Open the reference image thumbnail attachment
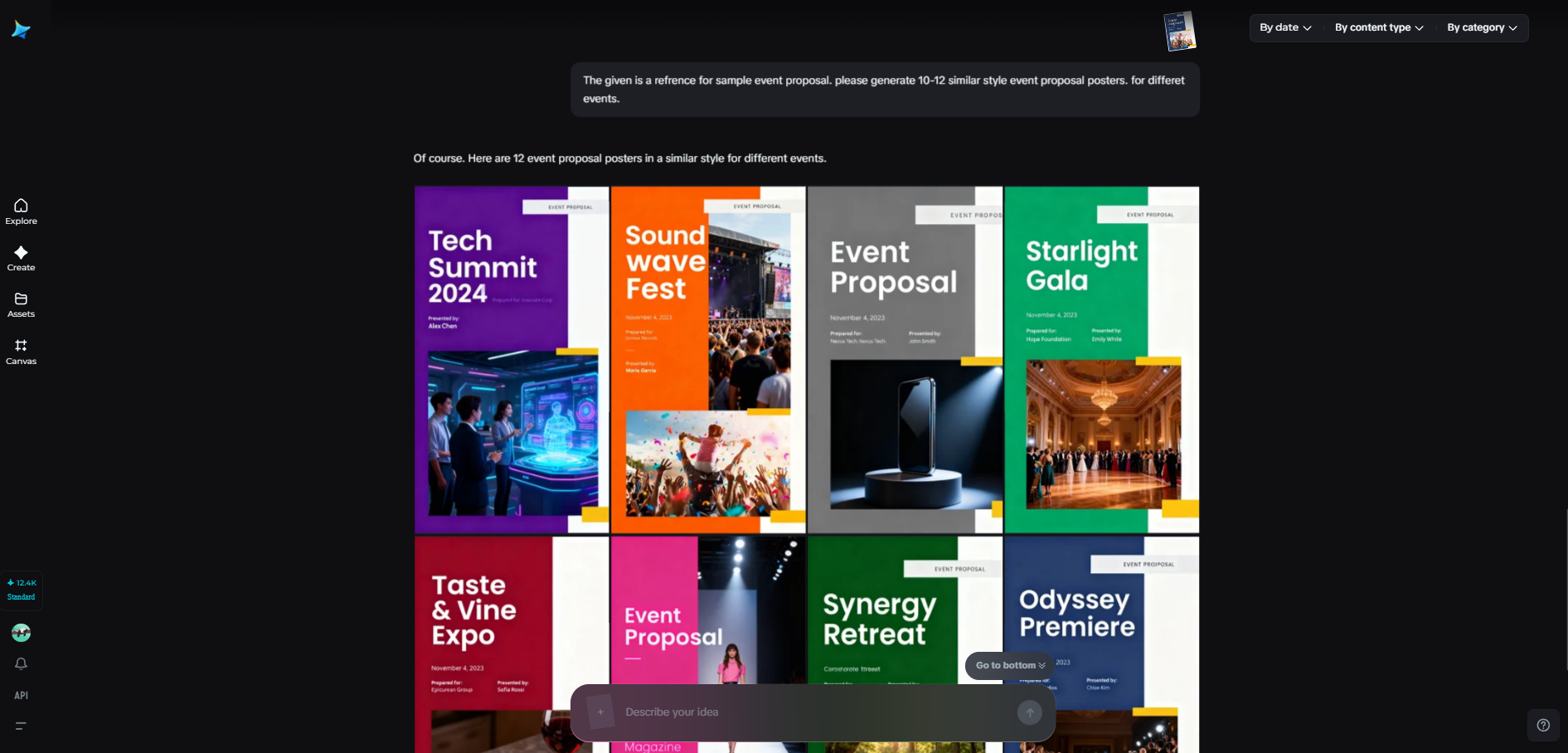The width and height of the screenshot is (1568, 753). [x=1179, y=32]
